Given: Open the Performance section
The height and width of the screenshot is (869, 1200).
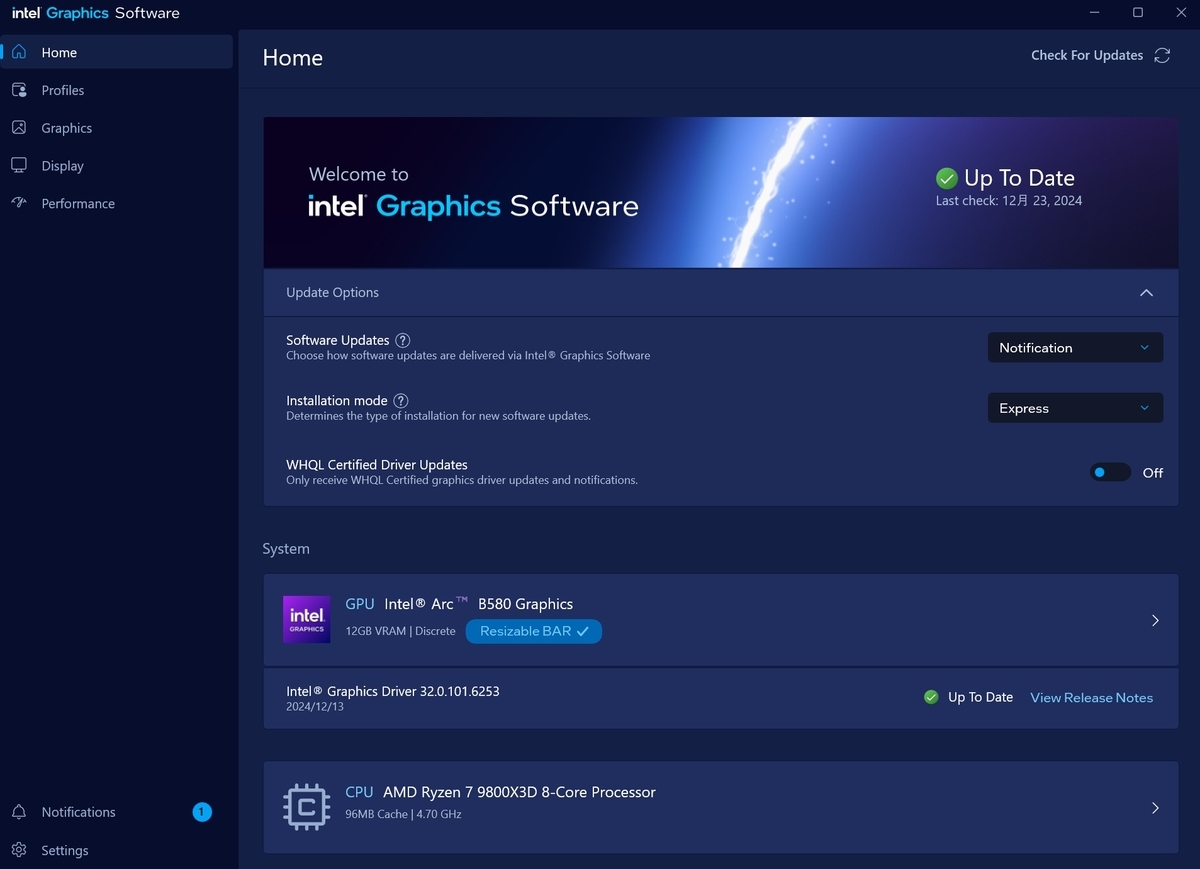Looking at the screenshot, I should [117, 203].
